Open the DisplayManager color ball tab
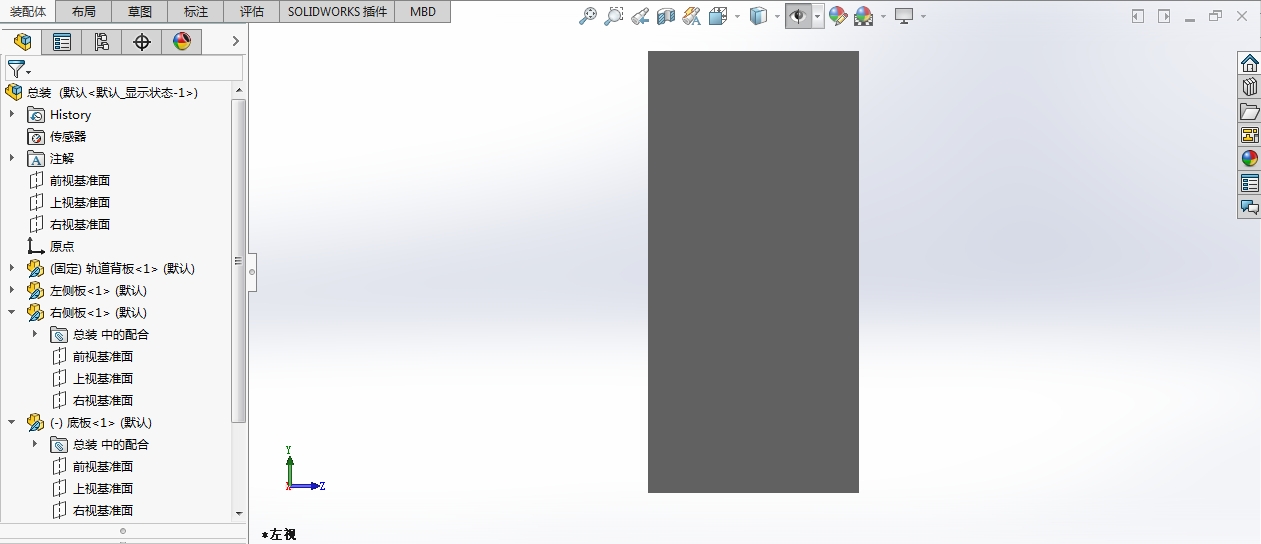This screenshot has width=1261, height=544. click(x=182, y=41)
